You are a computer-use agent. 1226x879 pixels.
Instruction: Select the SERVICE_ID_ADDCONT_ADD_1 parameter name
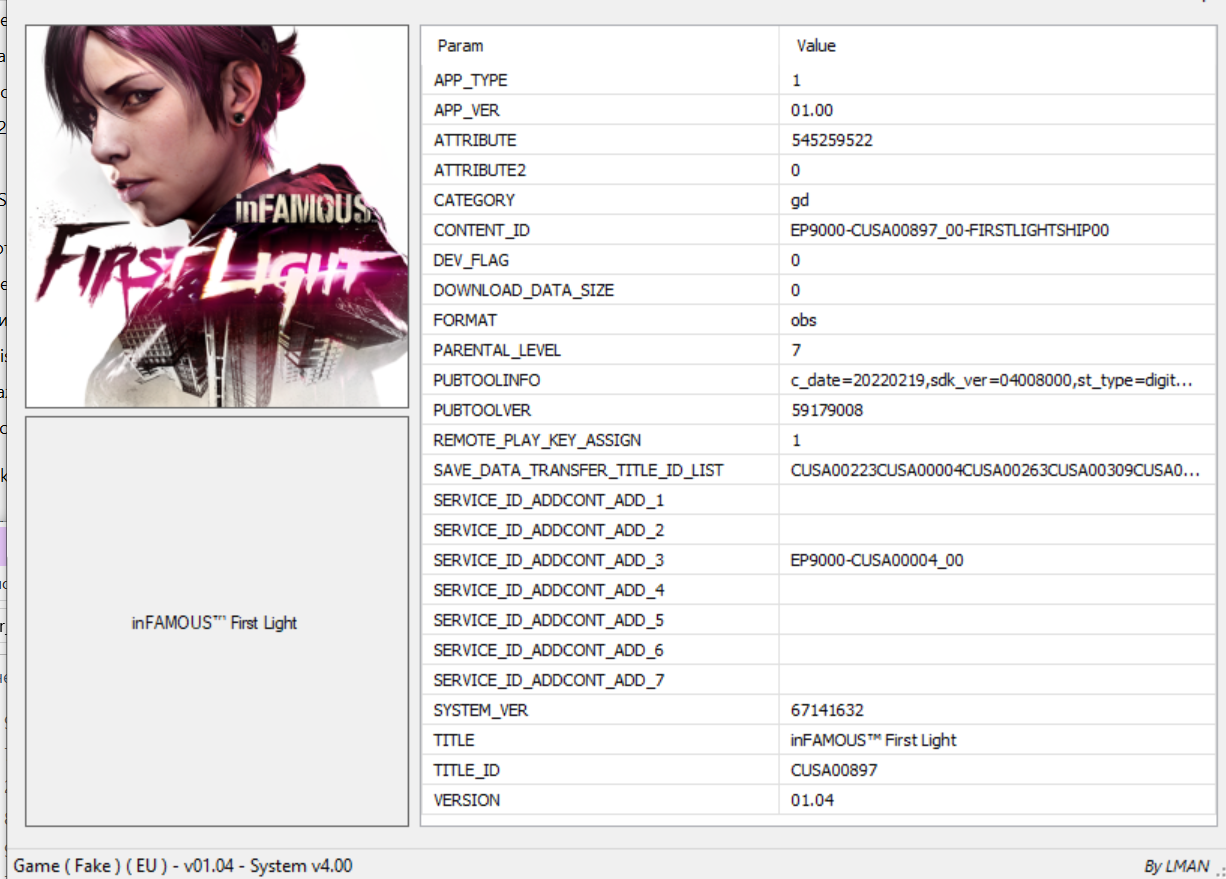[x=549, y=500]
